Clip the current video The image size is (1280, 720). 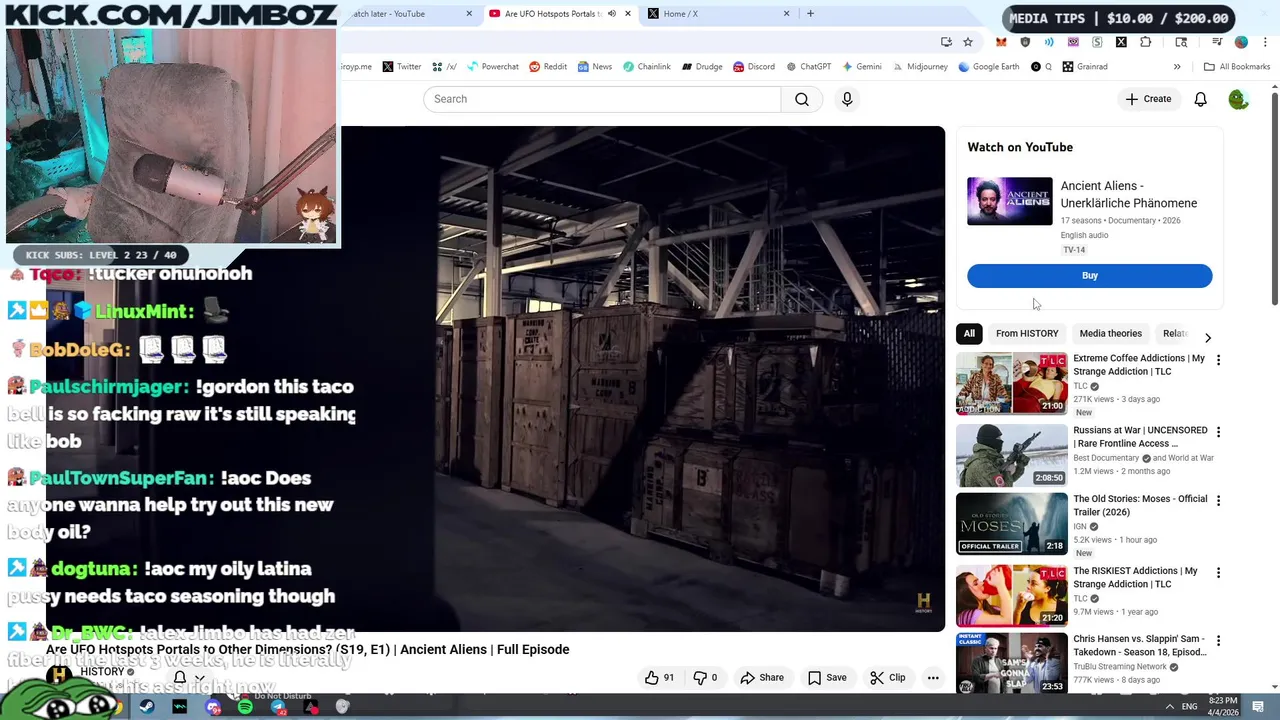[x=887, y=677]
